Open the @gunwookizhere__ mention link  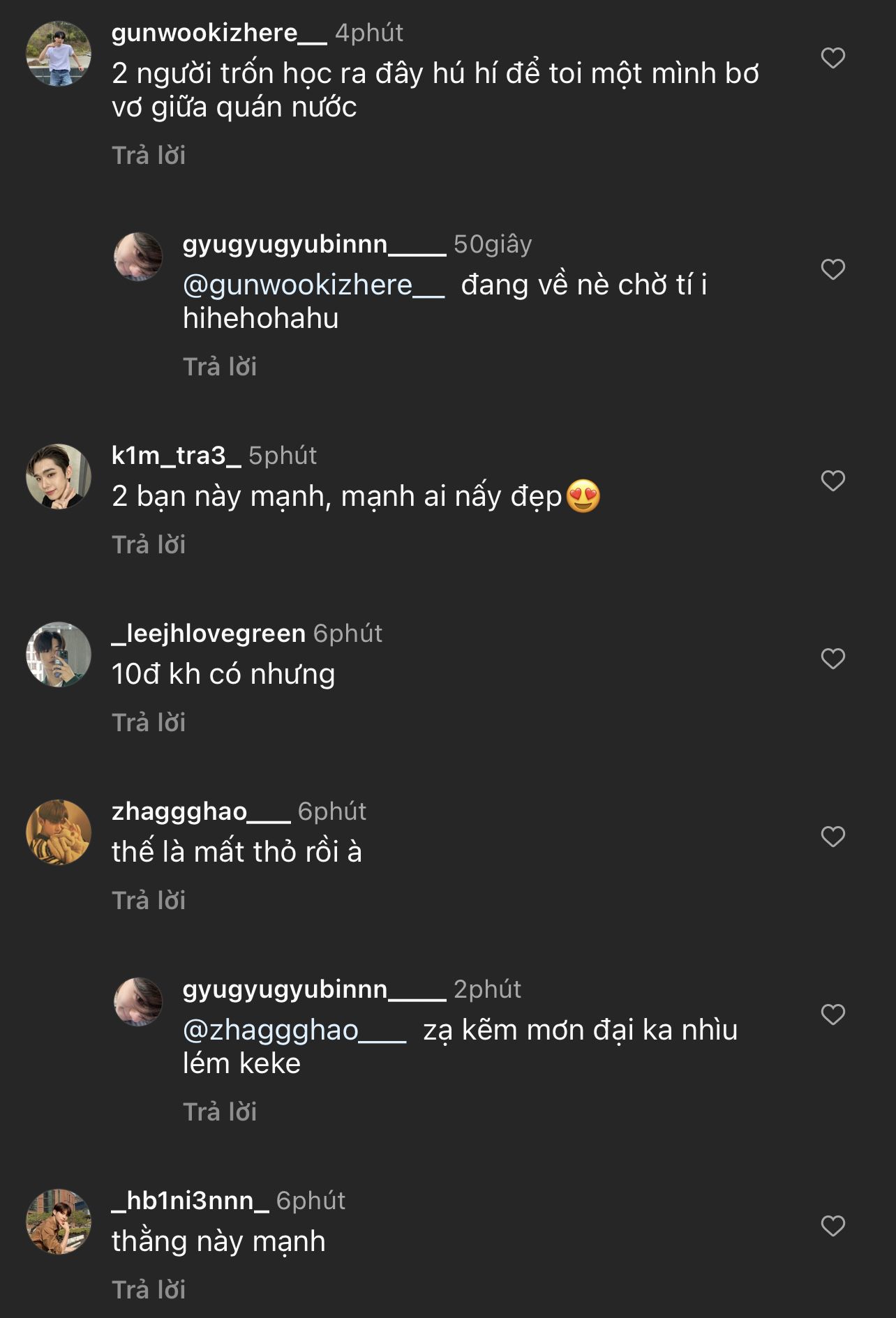tap(313, 285)
